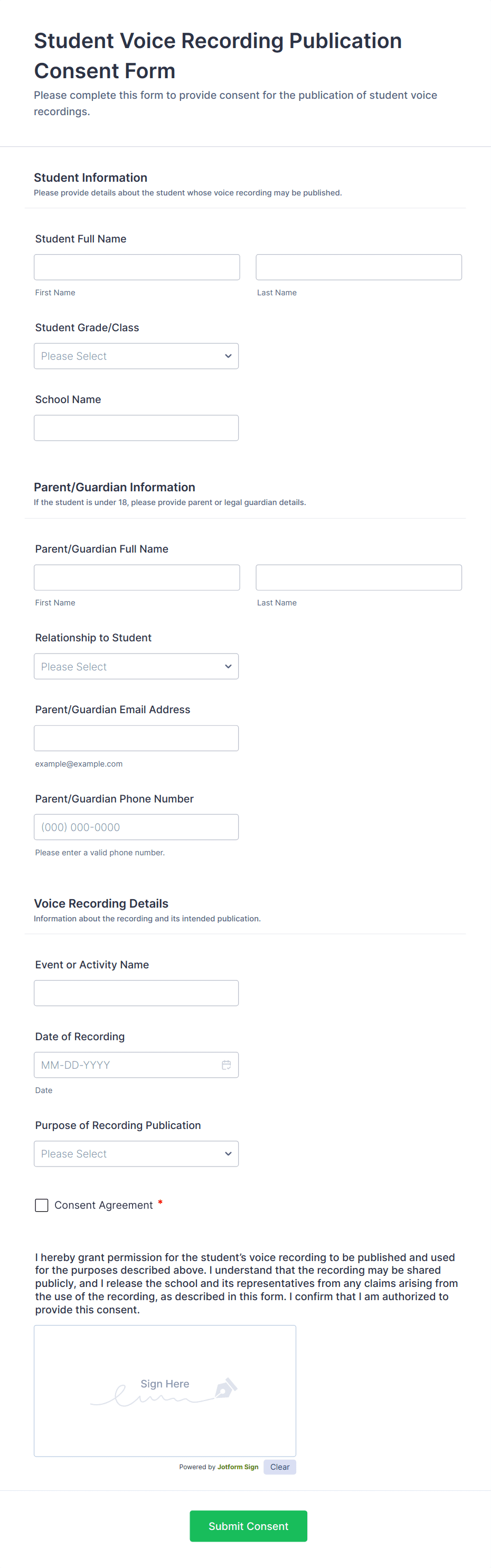
Task: Click the student's Last Name field
Action: (358, 267)
